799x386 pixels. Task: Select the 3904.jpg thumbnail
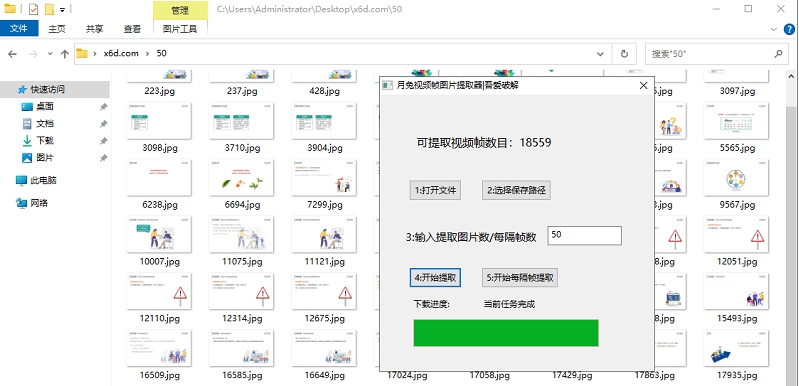[324, 121]
